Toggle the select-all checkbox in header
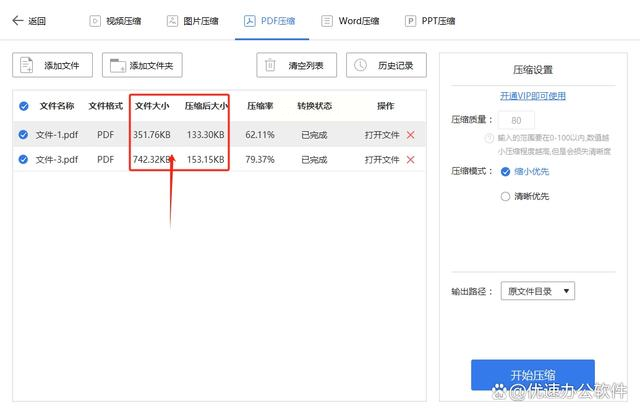 tap(24, 106)
